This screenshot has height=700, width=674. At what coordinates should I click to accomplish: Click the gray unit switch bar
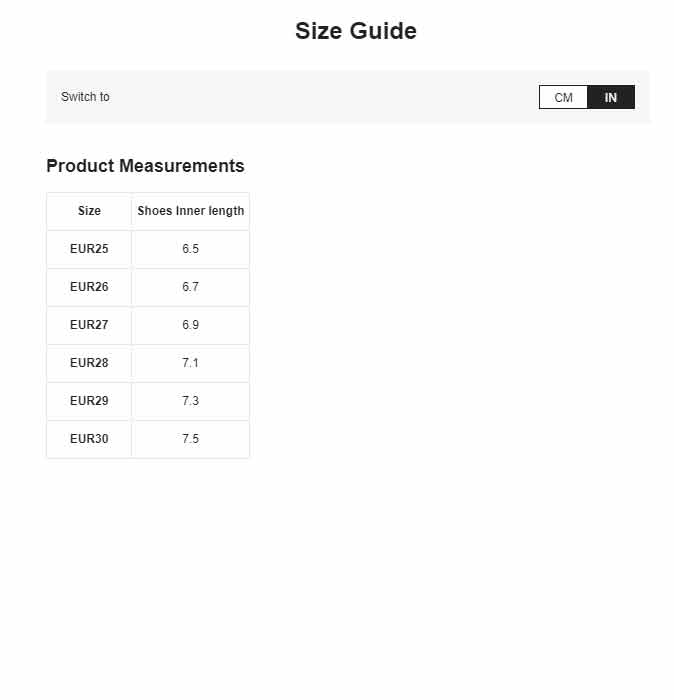(x=348, y=96)
